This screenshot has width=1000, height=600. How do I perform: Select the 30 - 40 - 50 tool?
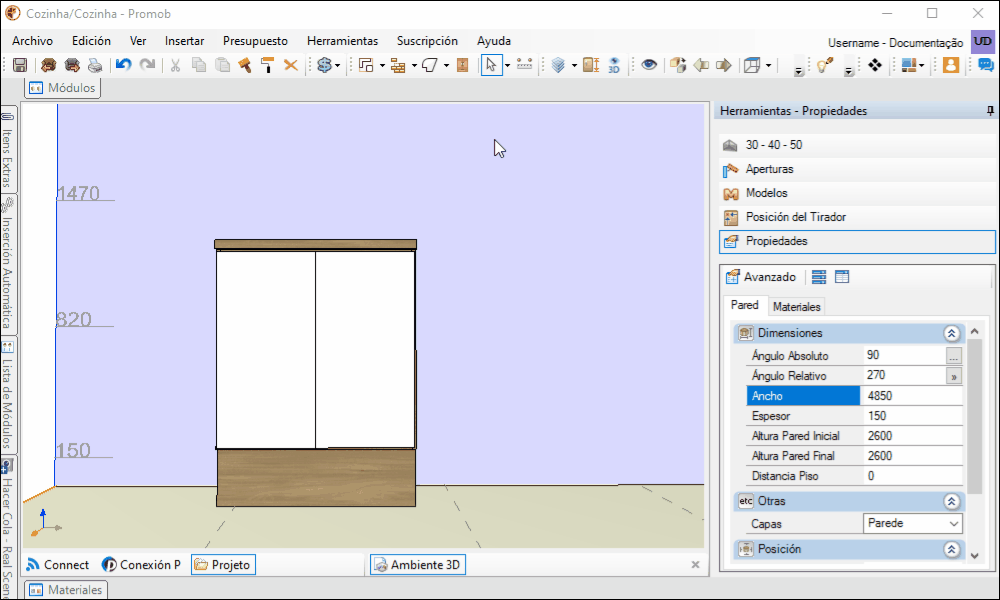coord(857,145)
